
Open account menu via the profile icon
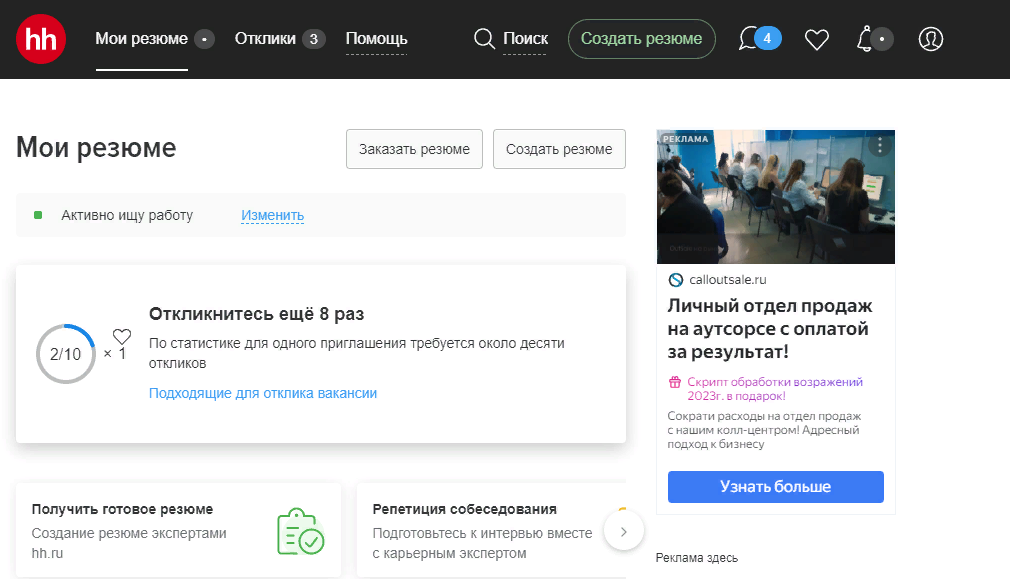click(930, 39)
